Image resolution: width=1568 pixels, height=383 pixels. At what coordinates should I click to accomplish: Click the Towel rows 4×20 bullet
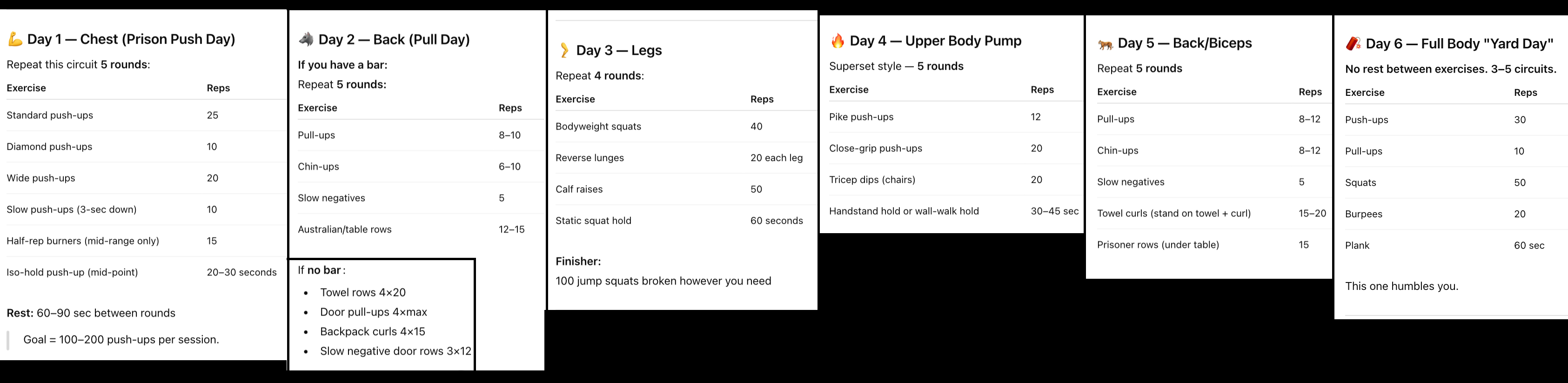click(x=363, y=292)
